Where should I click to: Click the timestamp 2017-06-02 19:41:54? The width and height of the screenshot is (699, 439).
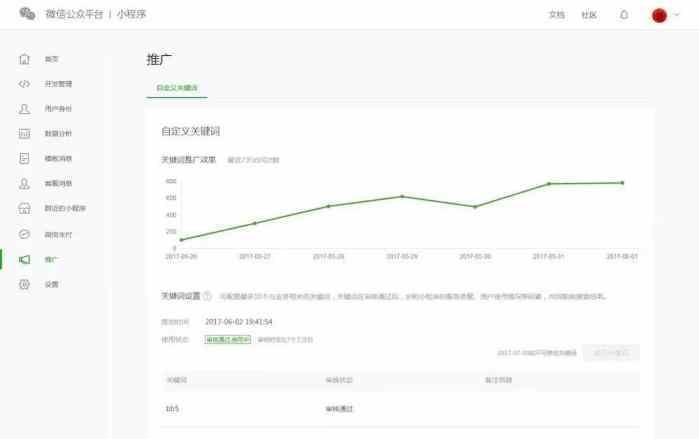(238, 322)
